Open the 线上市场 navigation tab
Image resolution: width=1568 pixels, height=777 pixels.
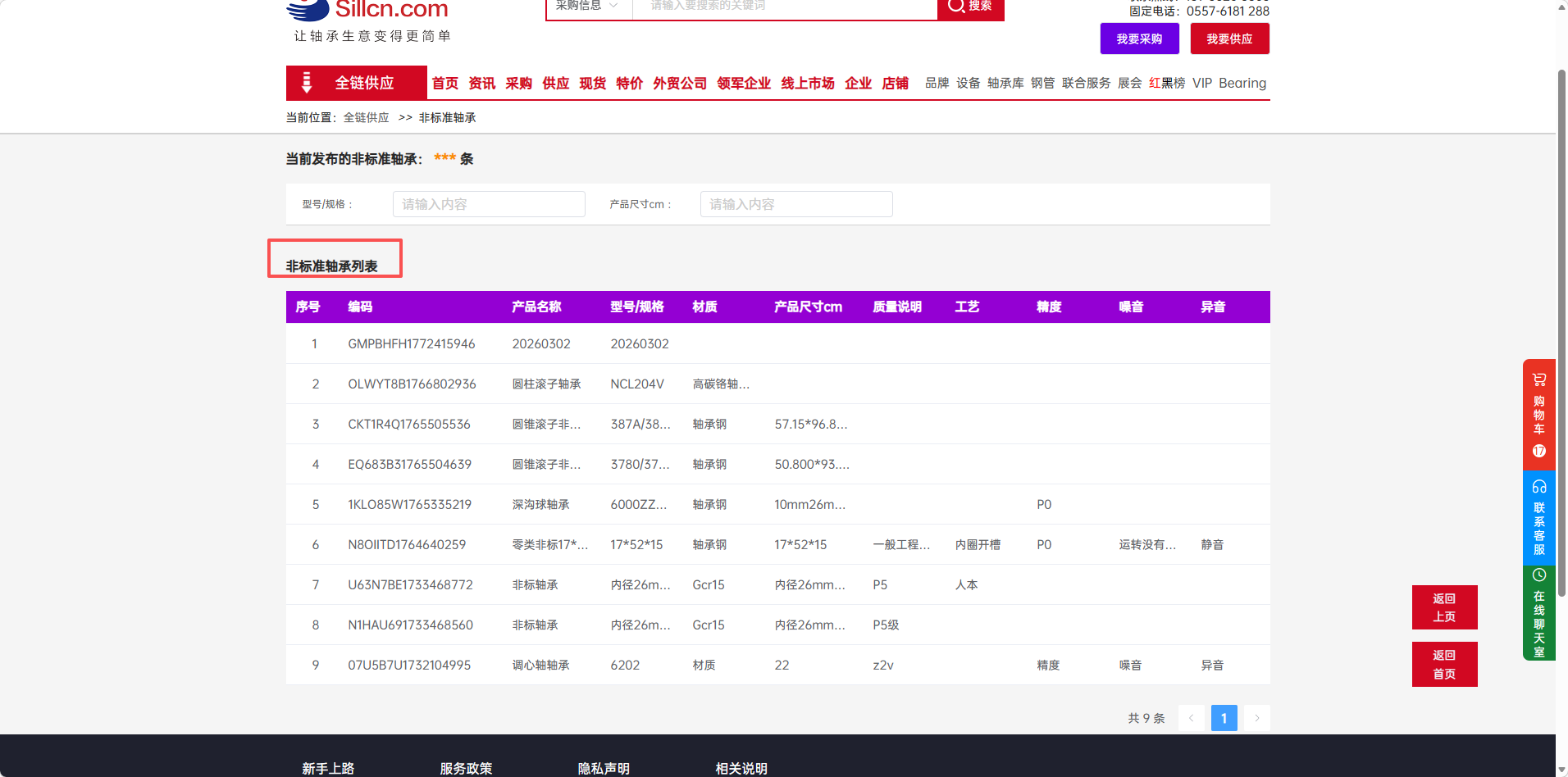[807, 83]
